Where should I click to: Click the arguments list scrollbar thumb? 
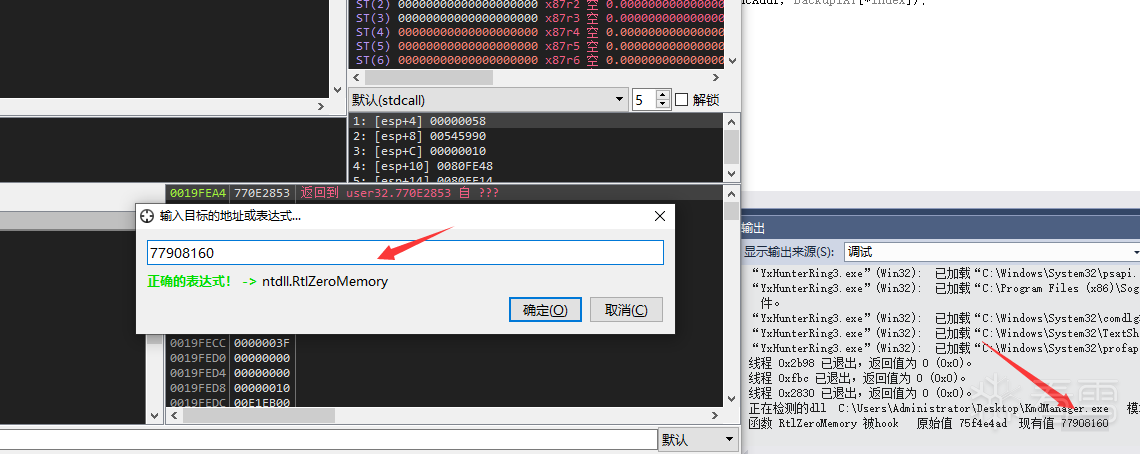click(732, 146)
